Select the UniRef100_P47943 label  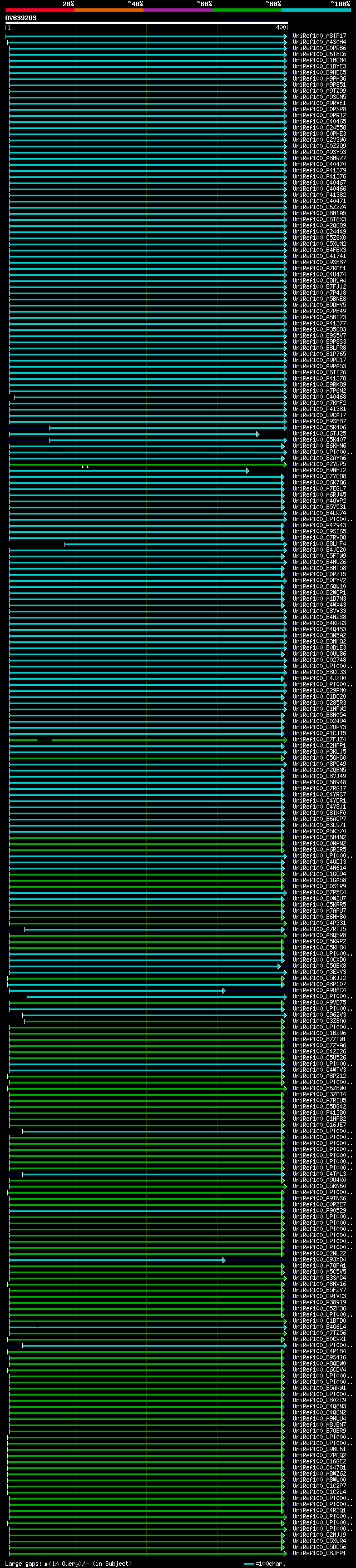pos(319,525)
